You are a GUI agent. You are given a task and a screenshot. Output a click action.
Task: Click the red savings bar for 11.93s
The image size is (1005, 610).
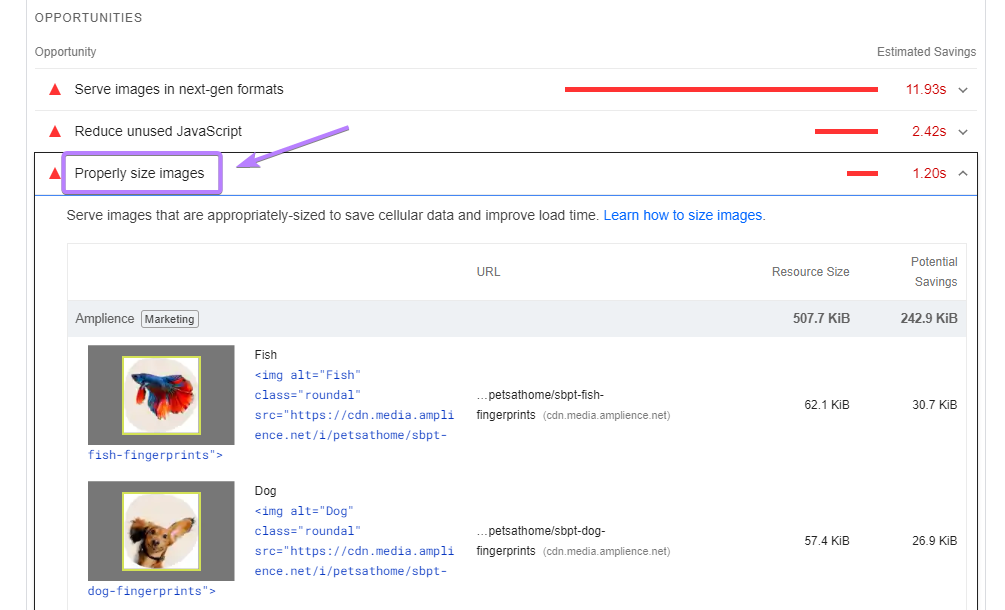click(720, 88)
